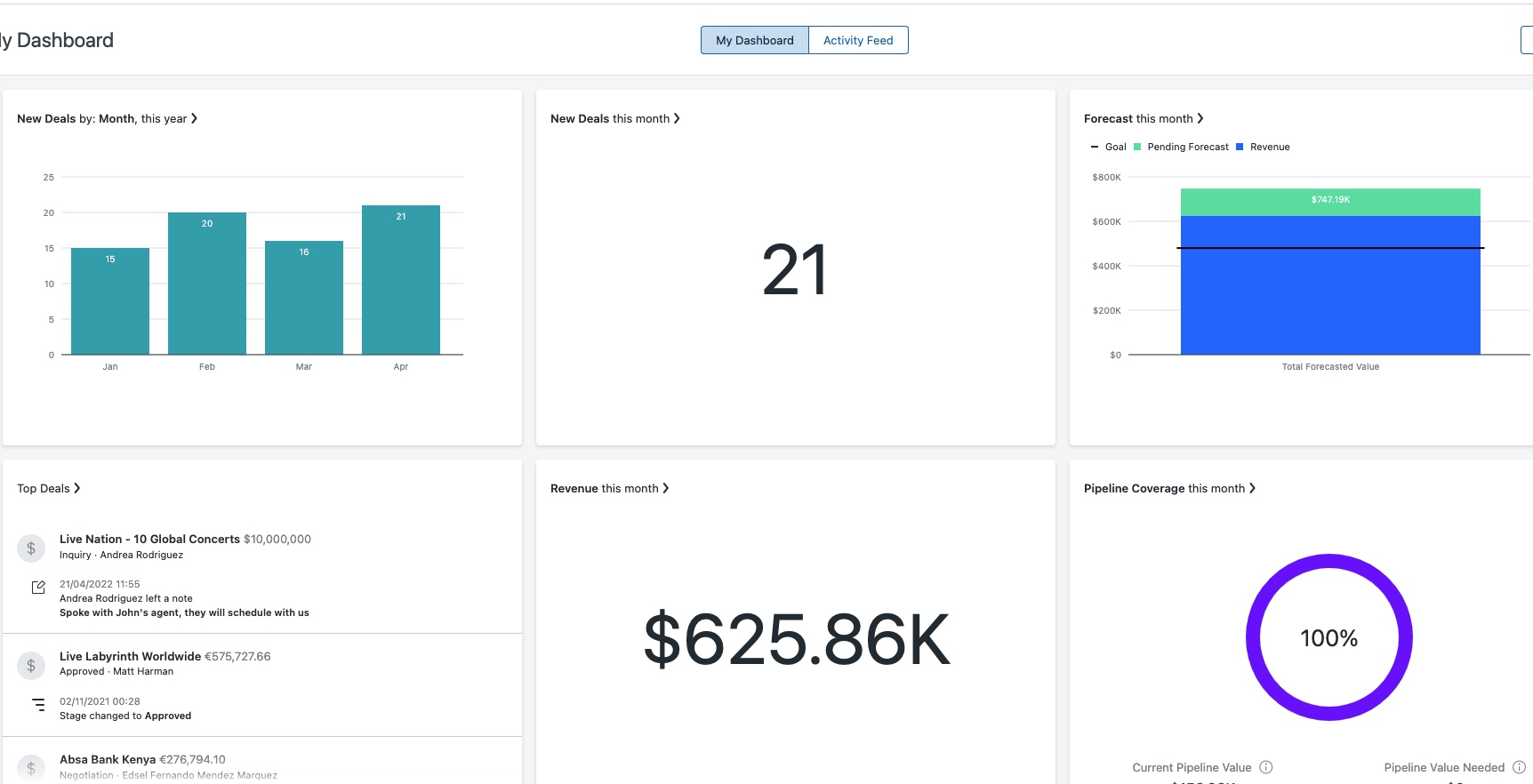Toggle the Revenue legend entry
1533x784 pixels.
pyautogui.click(x=1263, y=148)
